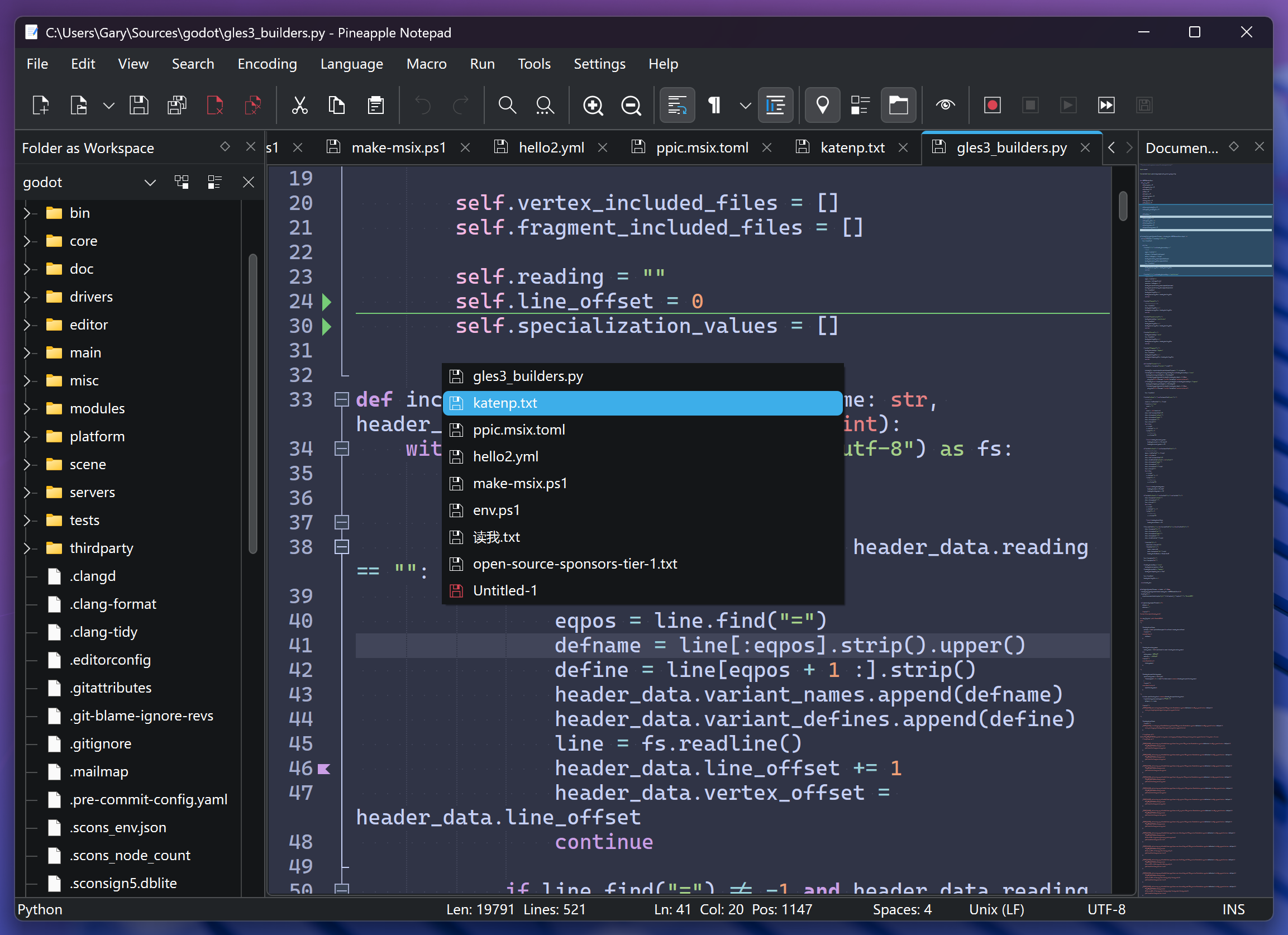1288x935 pixels.
Task: Open the godot workspace root dropdown
Action: tap(150, 182)
